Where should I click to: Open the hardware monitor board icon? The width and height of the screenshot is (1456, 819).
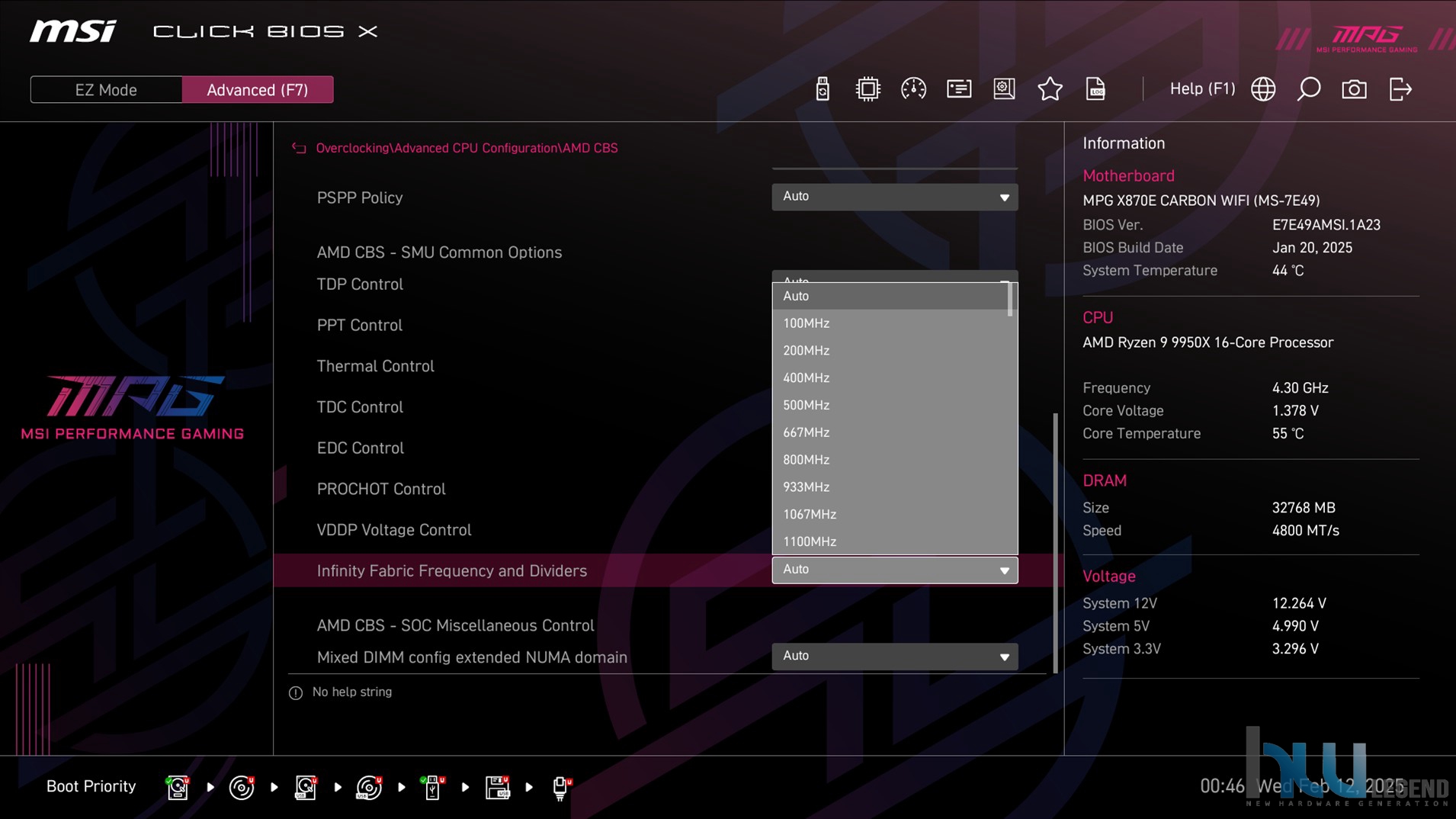1005,89
